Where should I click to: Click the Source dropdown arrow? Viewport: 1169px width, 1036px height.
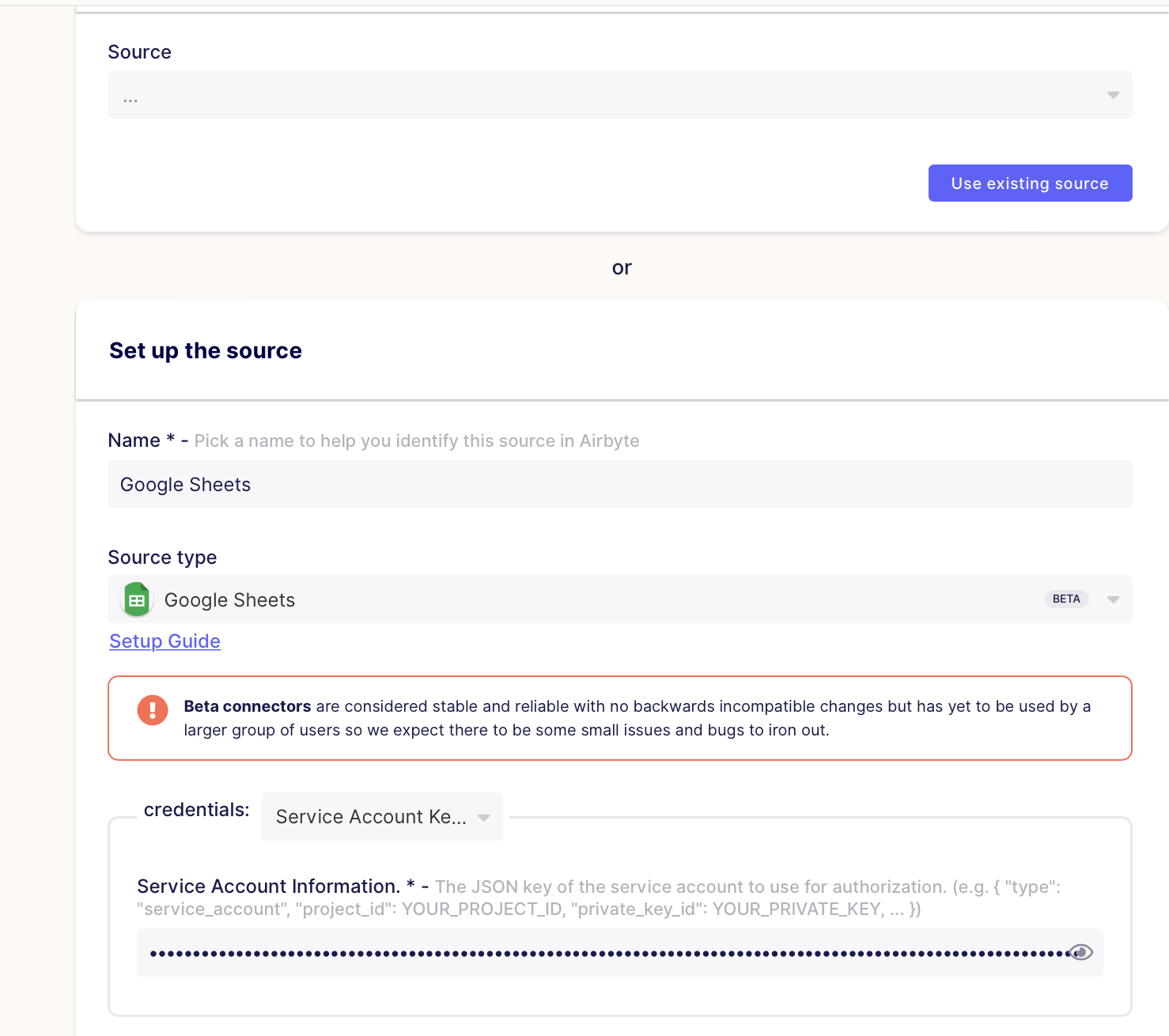click(1113, 95)
